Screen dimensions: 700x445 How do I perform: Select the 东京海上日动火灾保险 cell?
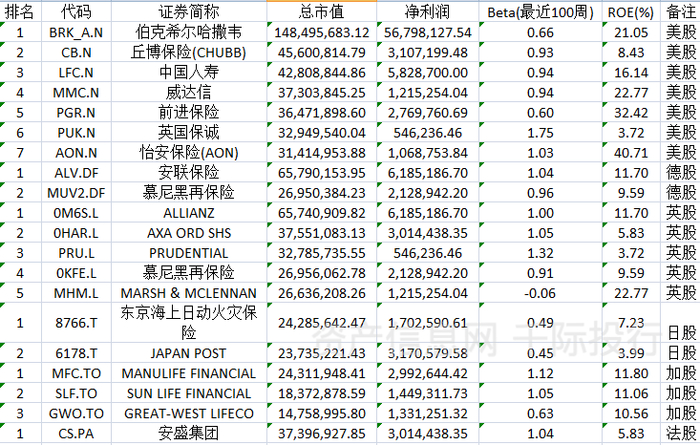[189, 323]
